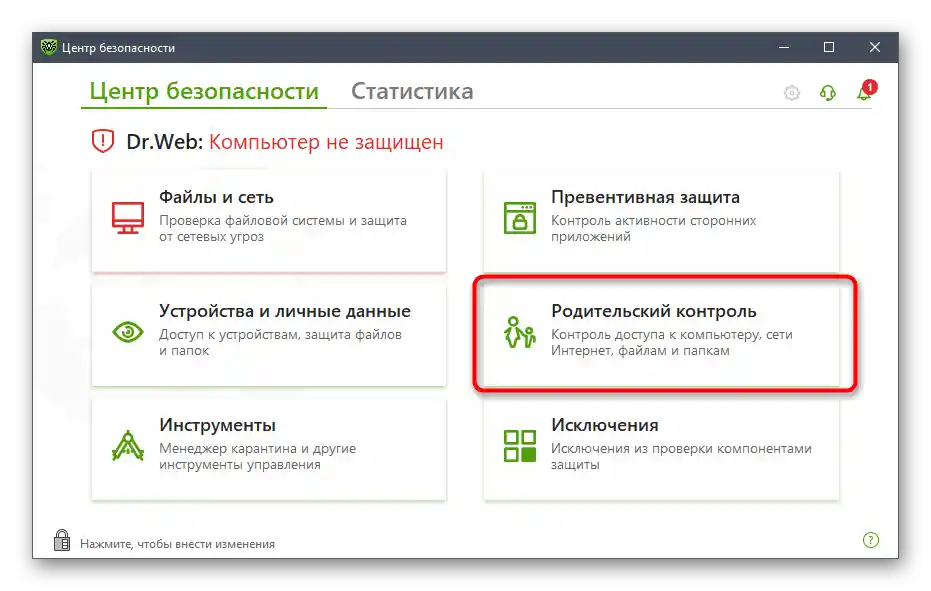Maximize the Центр безопасности window
Viewport: 931px width, 591px height.
[829, 47]
